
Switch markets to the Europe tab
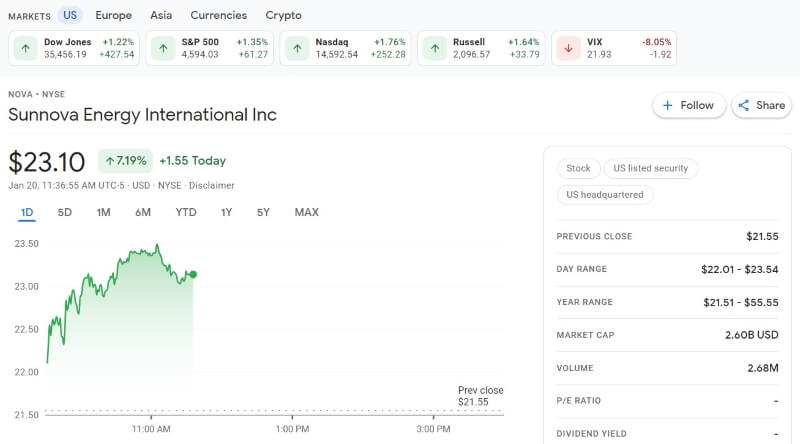click(113, 15)
